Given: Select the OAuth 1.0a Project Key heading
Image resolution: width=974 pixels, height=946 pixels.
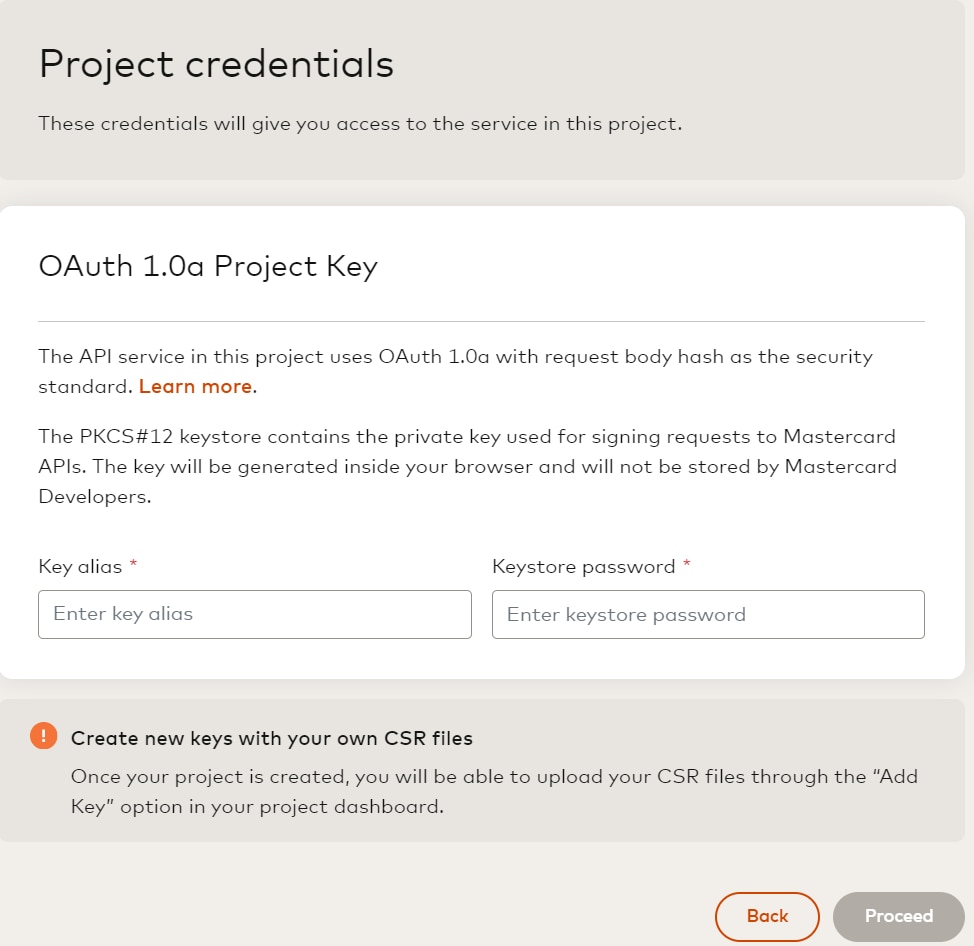Looking at the screenshot, I should point(208,266).
